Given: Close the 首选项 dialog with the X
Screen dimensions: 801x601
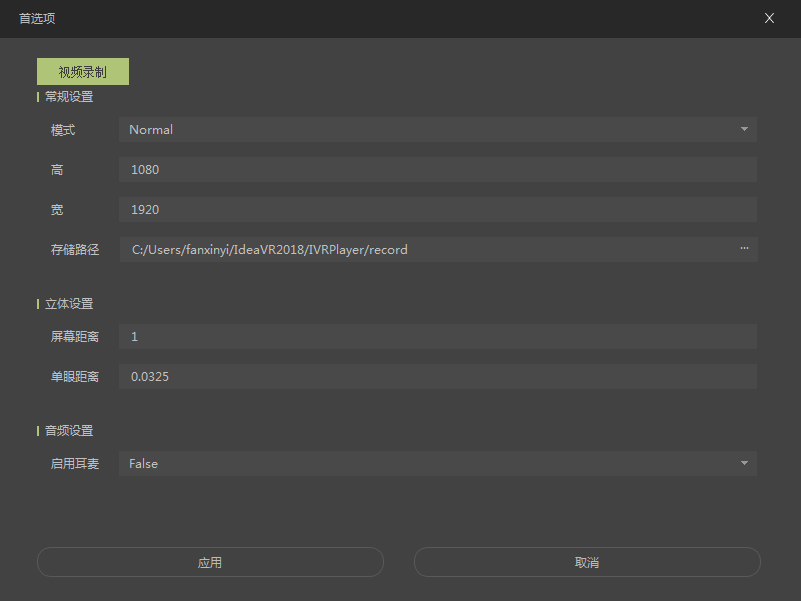Looking at the screenshot, I should 769,18.
